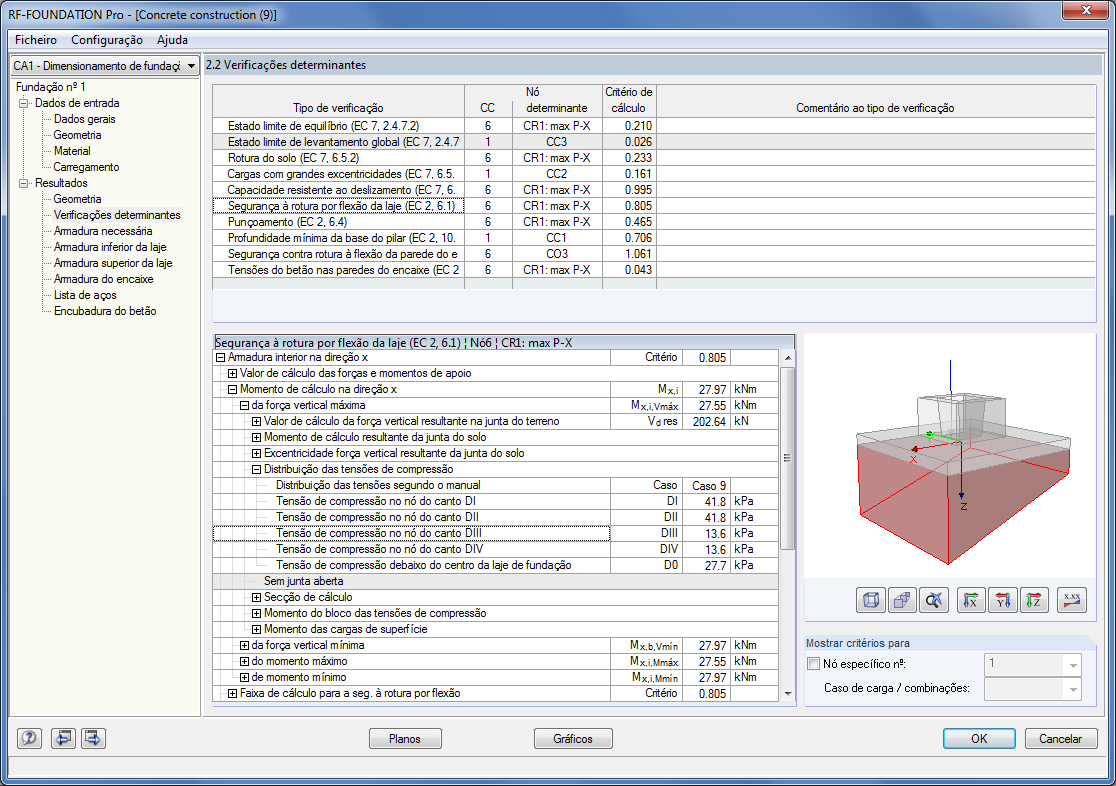Click the details table scroll-up arrow
The image size is (1116, 786).
click(787, 357)
